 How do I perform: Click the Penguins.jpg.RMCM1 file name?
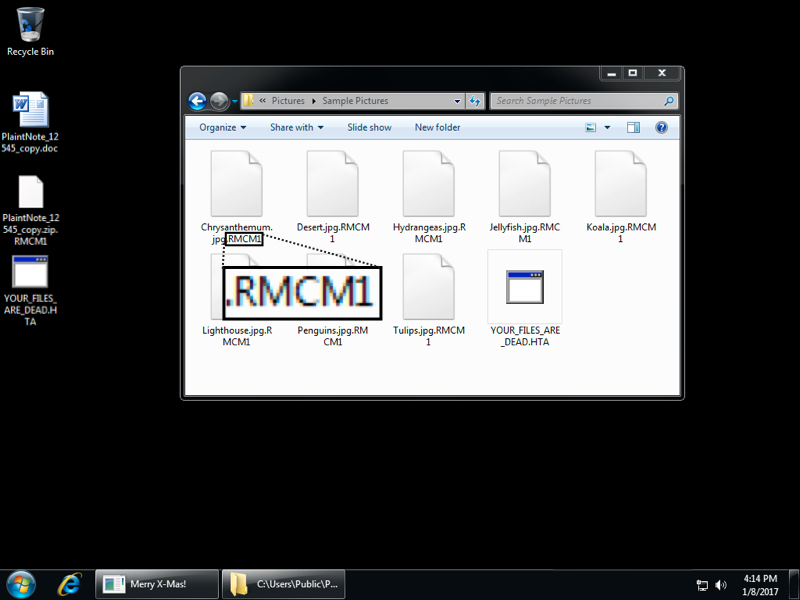coord(333,336)
